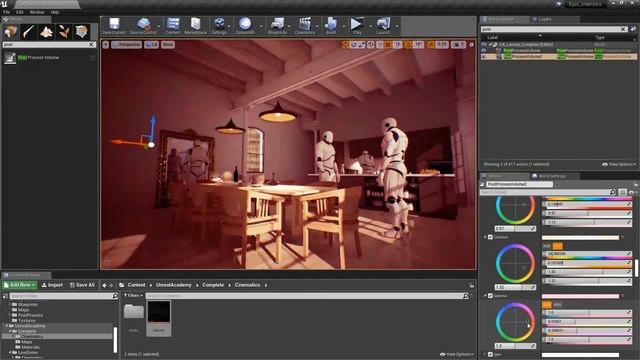Open World Outliner View Options dropdown
This screenshot has width=640, height=360.
point(619,164)
